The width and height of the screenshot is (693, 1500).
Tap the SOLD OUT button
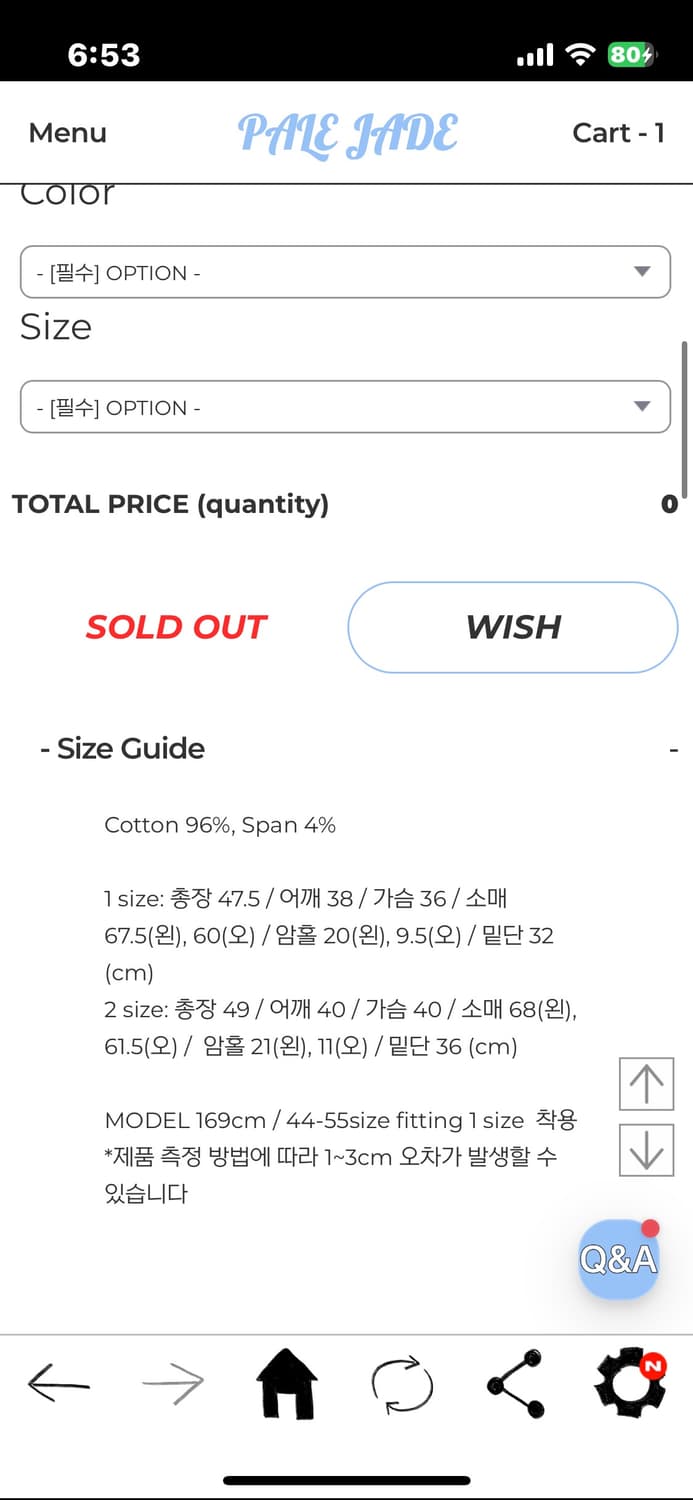[x=176, y=627]
